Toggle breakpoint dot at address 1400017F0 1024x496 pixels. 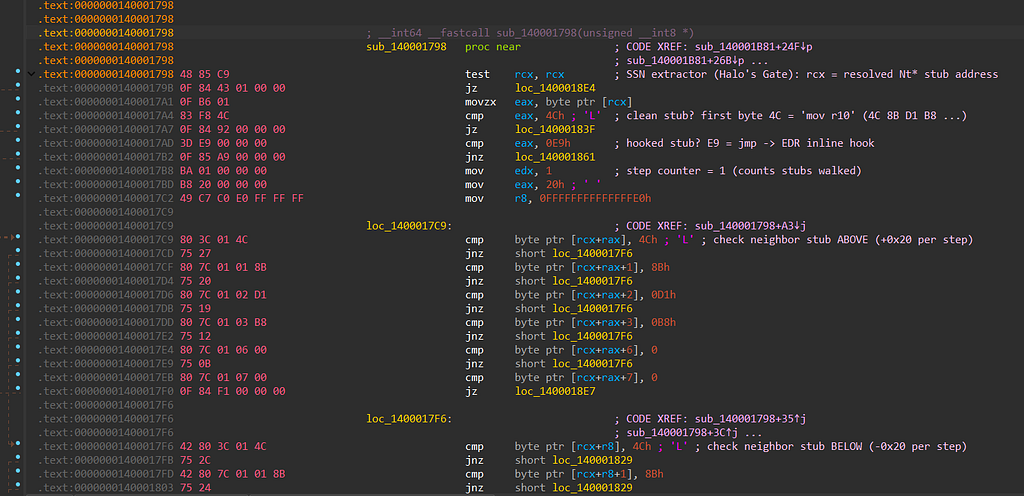(18, 388)
